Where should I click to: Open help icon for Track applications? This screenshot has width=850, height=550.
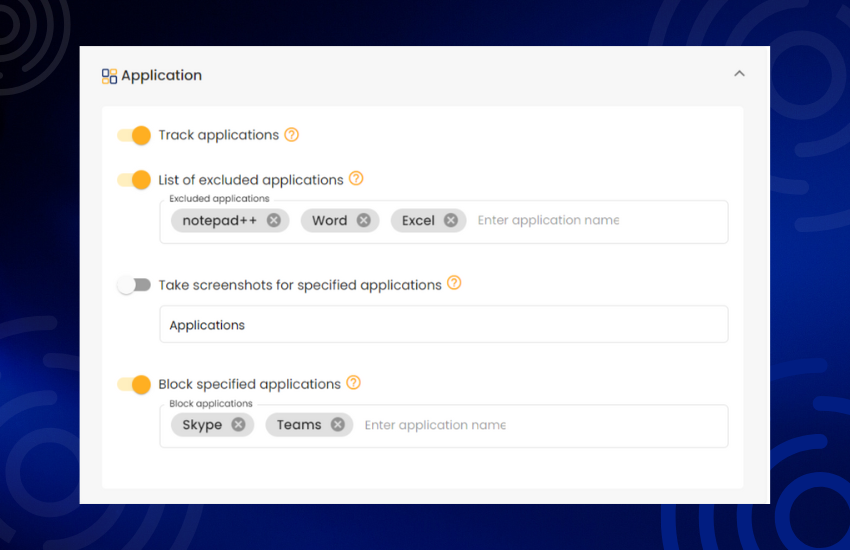tap(292, 134)
